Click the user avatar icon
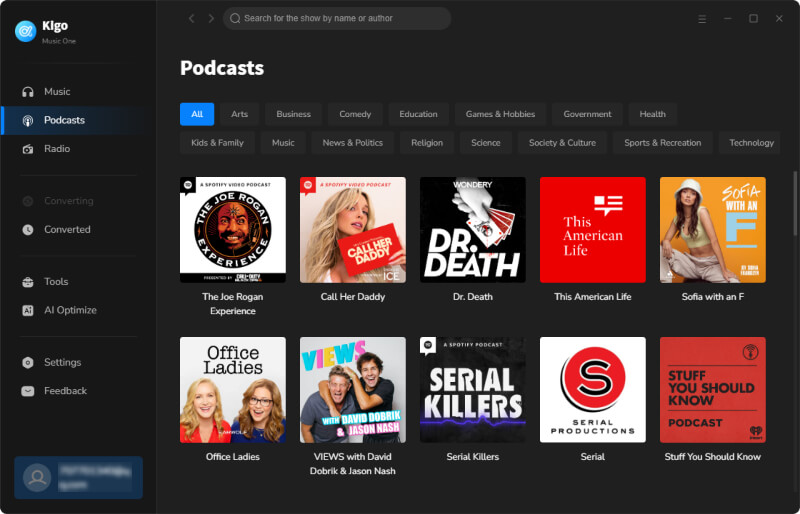800x514 pixels. pos(37,477)
